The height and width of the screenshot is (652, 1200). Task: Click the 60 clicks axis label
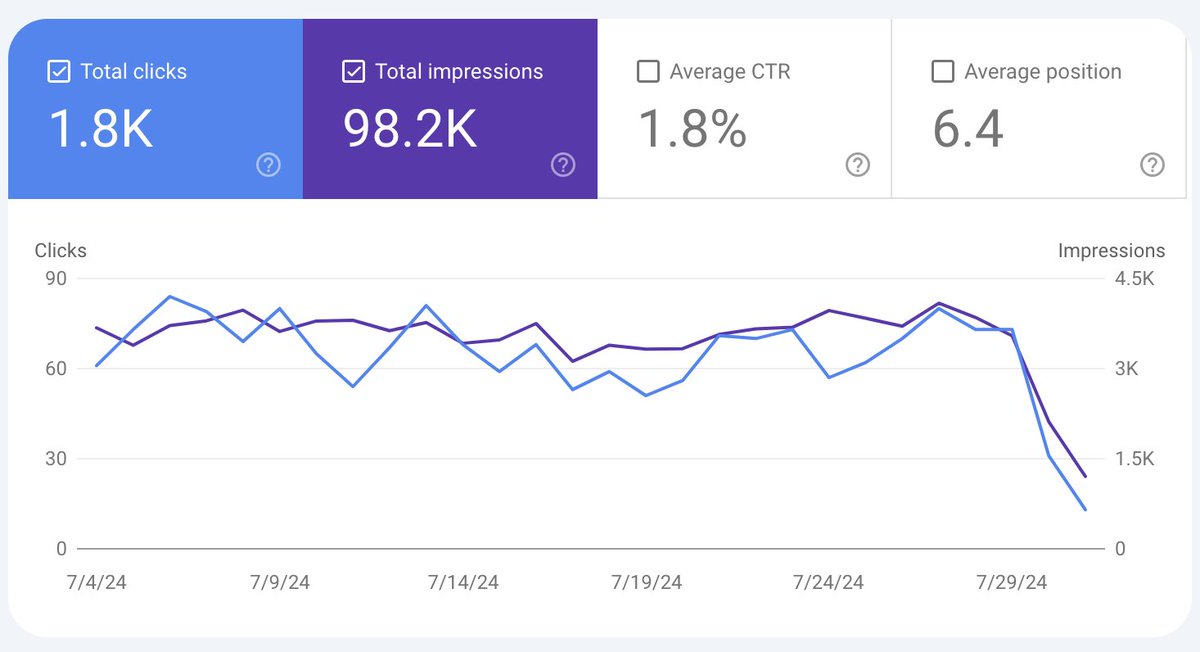(56, 369)
